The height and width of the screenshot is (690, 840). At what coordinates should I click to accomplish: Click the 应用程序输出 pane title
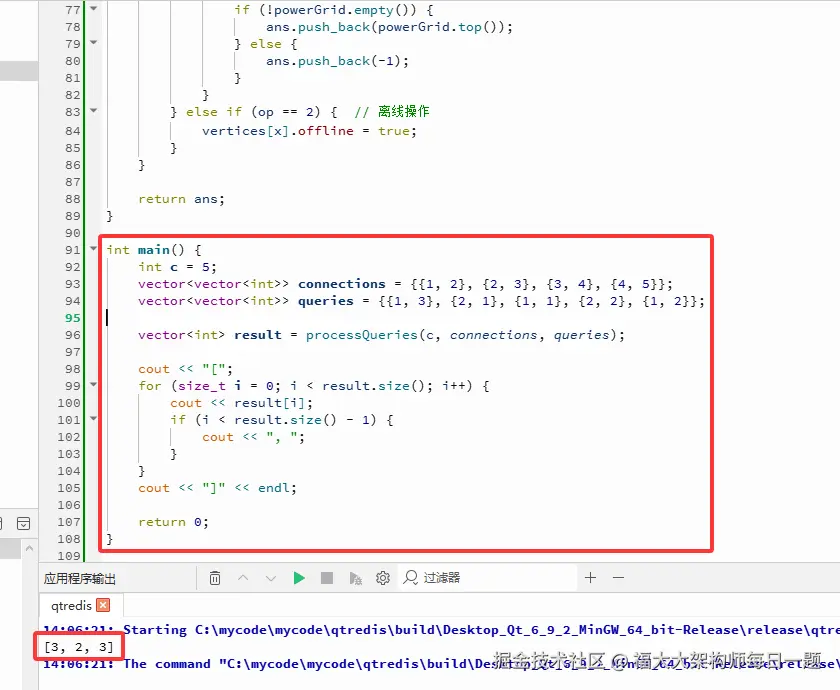click(80, 579)
